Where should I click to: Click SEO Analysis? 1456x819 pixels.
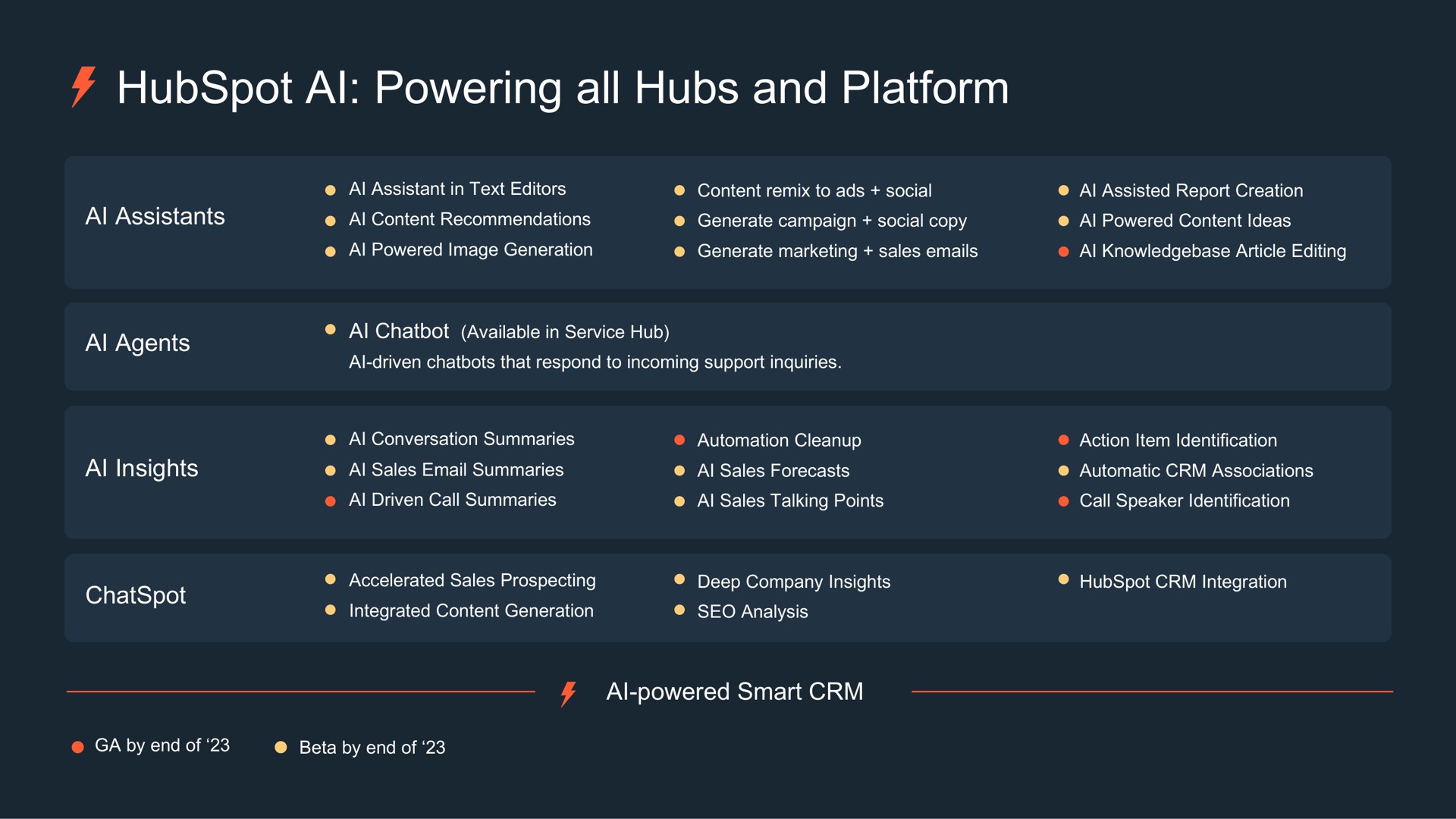pyautogui.click(x=752, y=612)
